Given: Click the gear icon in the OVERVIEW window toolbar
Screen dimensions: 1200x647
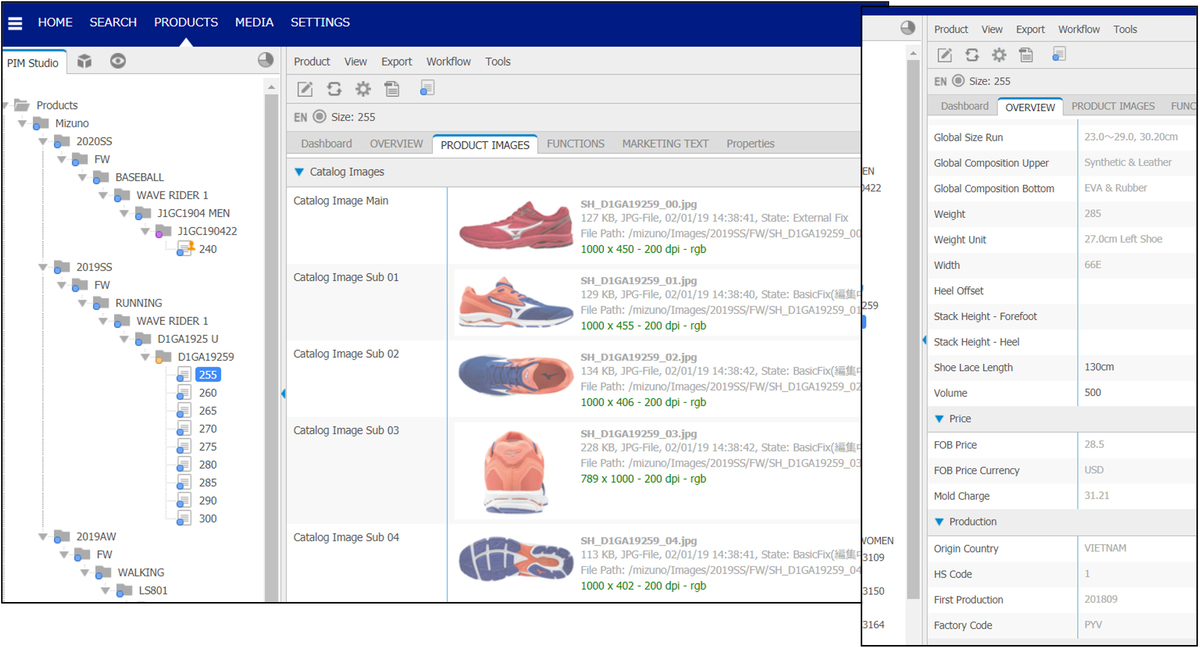Looking at the screenshot, I should pyautogui.click(x=999, y=55).
